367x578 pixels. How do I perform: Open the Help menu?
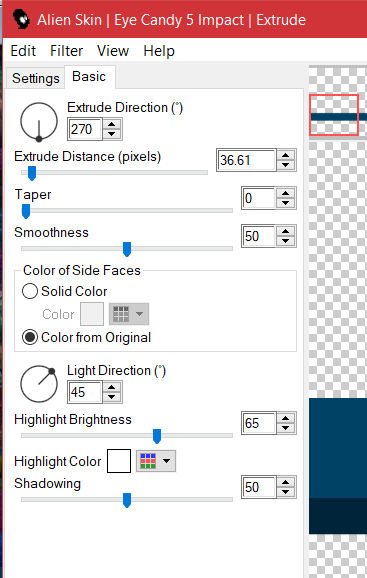pyautogui.click(x=159, y=51)
